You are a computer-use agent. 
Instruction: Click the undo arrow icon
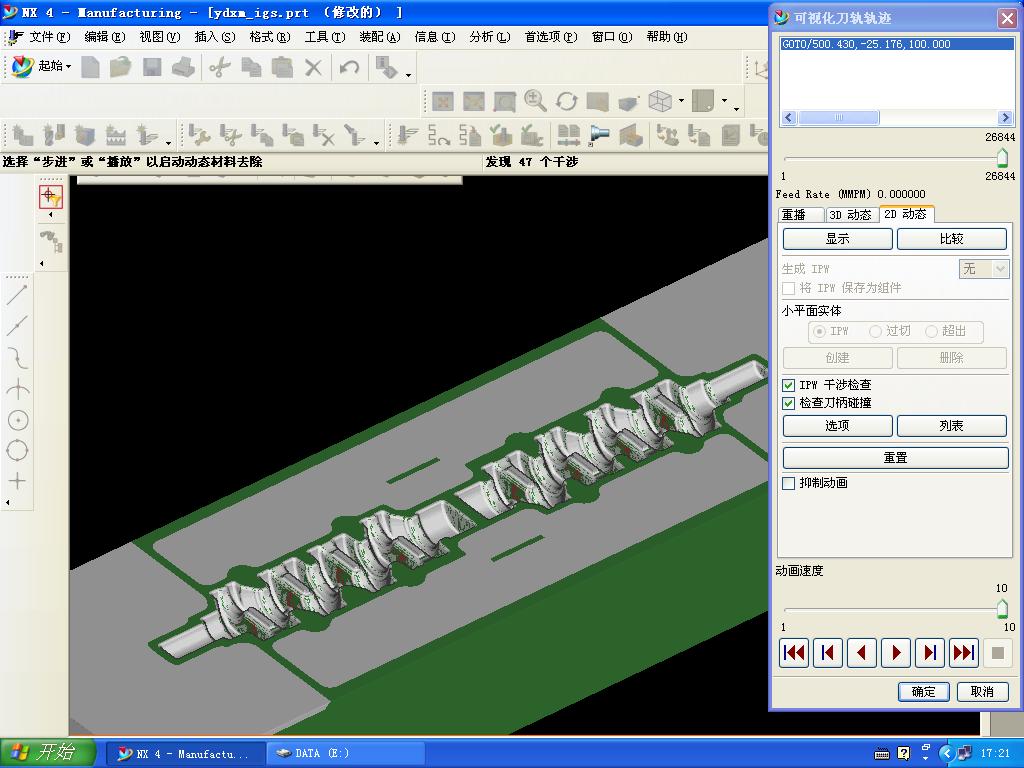(x=349, y=67)
